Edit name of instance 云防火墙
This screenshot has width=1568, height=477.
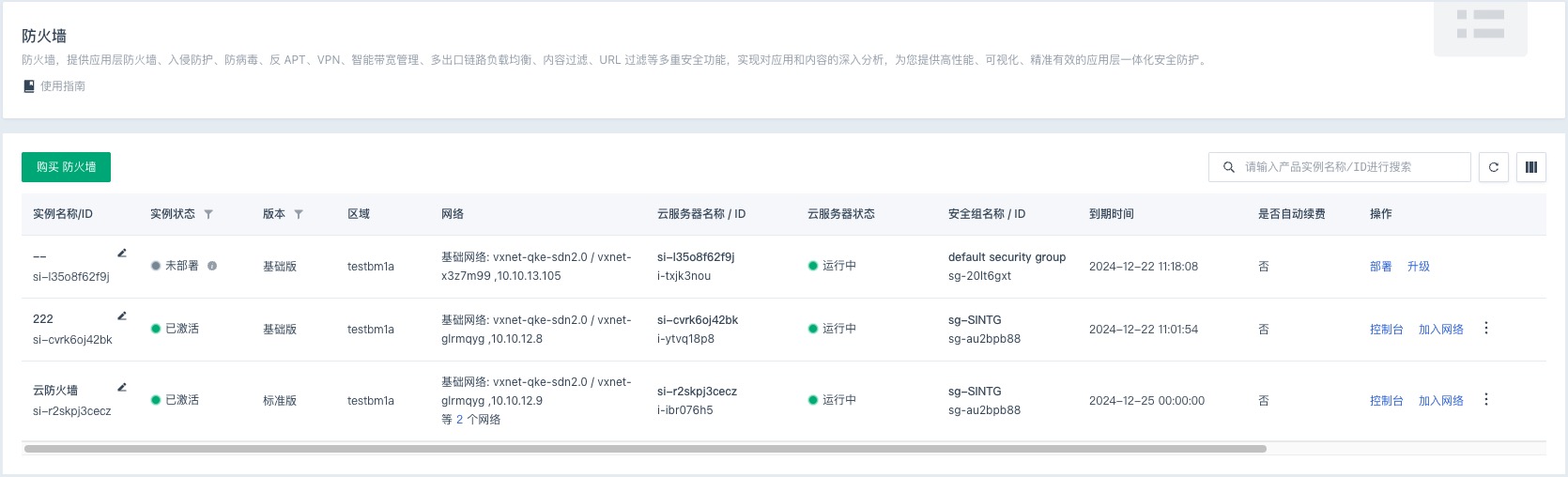point(122,387)
